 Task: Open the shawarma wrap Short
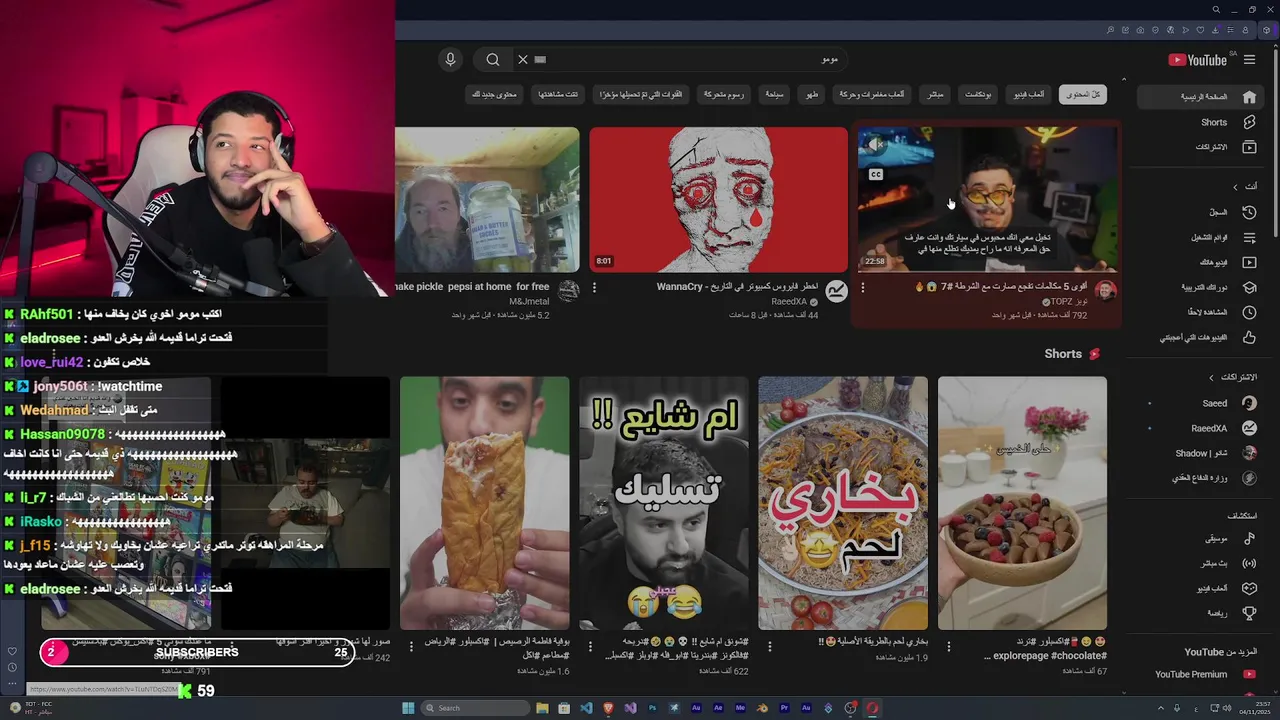(485, 503)
